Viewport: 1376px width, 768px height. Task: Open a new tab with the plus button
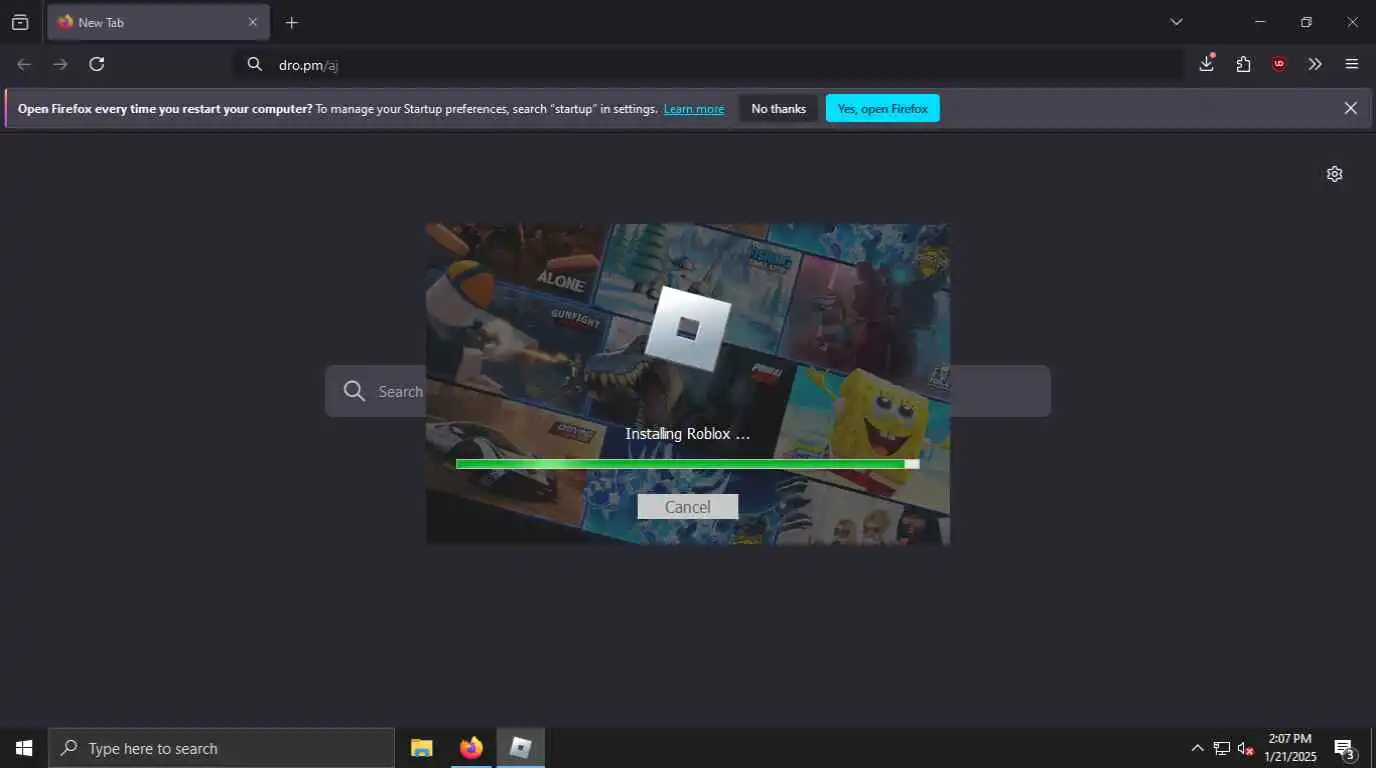pos(292,22)
